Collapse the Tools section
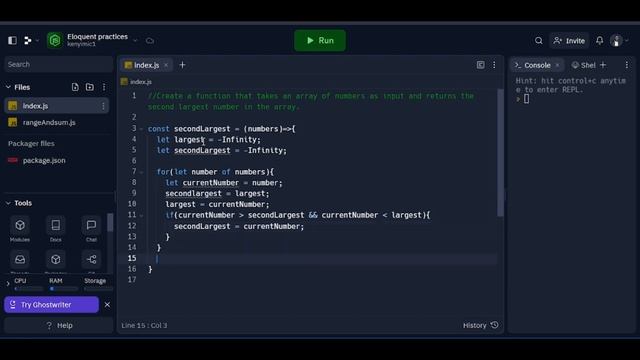Viewport: 640px width, 360px height. (x=8, y=203)
